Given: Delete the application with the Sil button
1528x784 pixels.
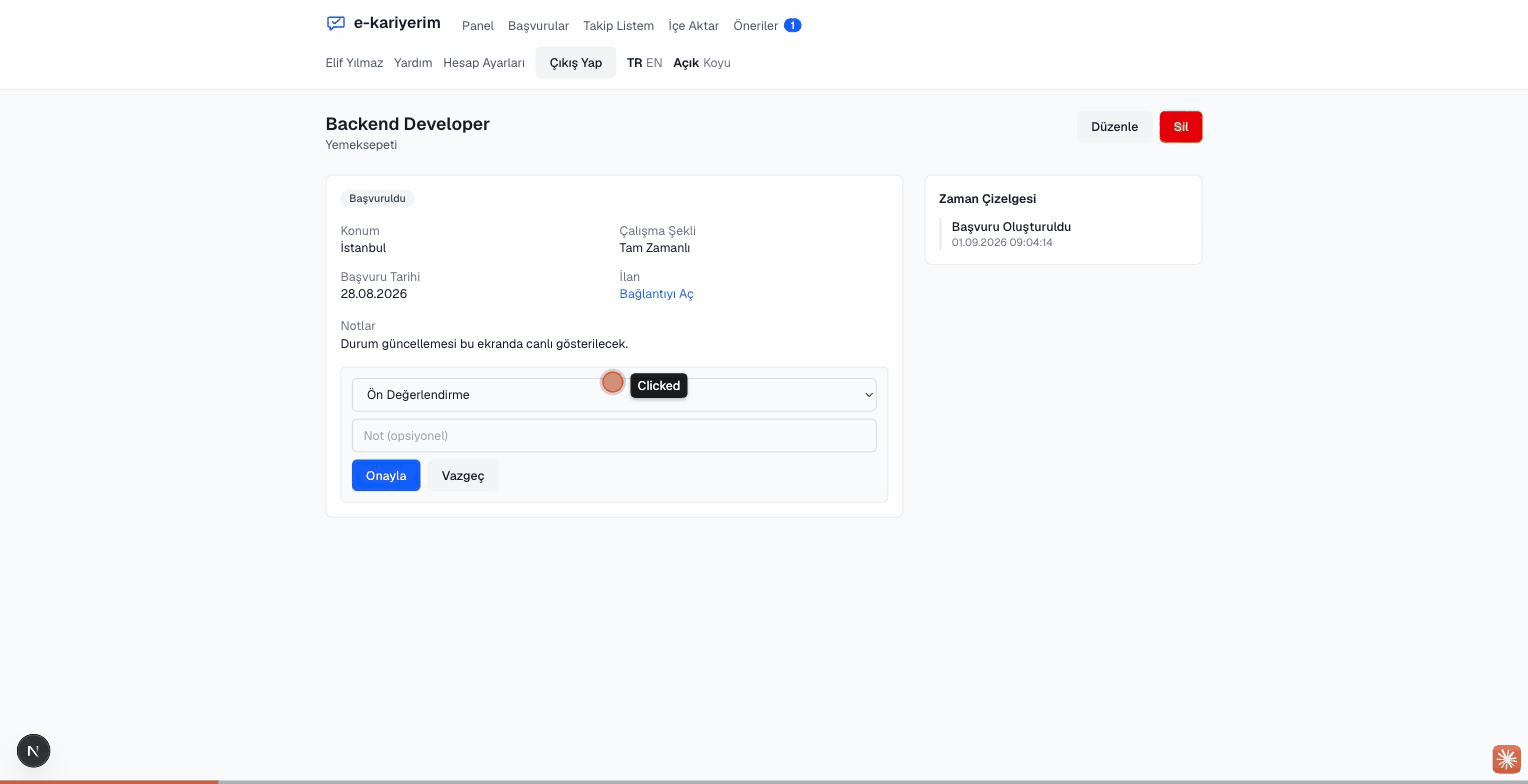Looking at the screenshot, I should point(1181,127).
